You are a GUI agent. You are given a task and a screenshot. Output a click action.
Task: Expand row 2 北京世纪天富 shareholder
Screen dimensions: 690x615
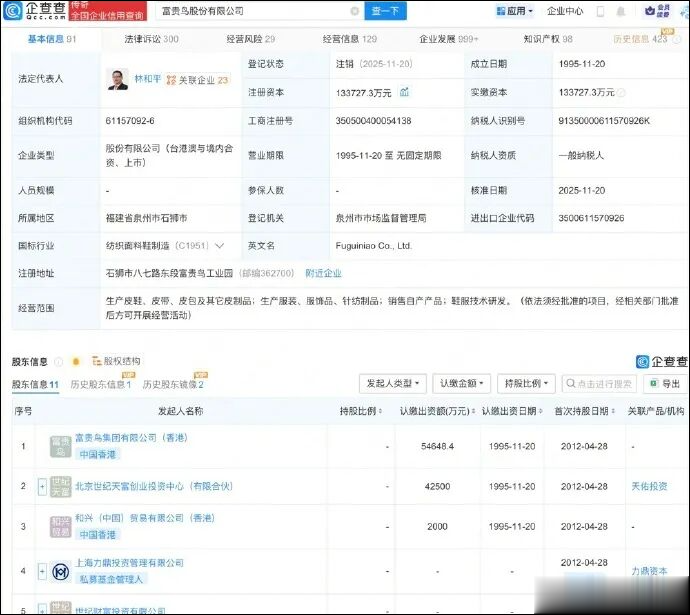[x=42, y=486]
